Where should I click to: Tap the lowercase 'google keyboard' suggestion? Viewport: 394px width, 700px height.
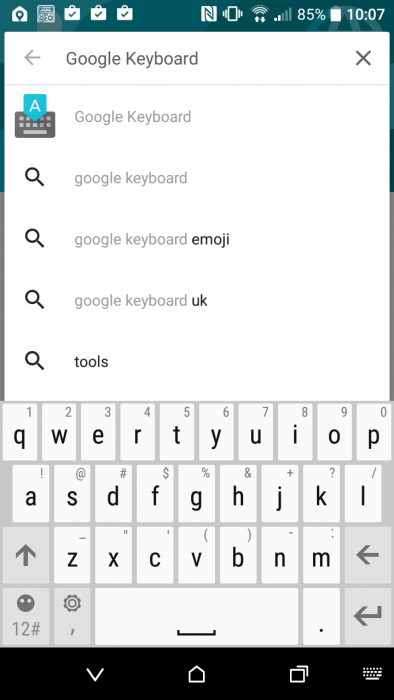pos(197,179)
